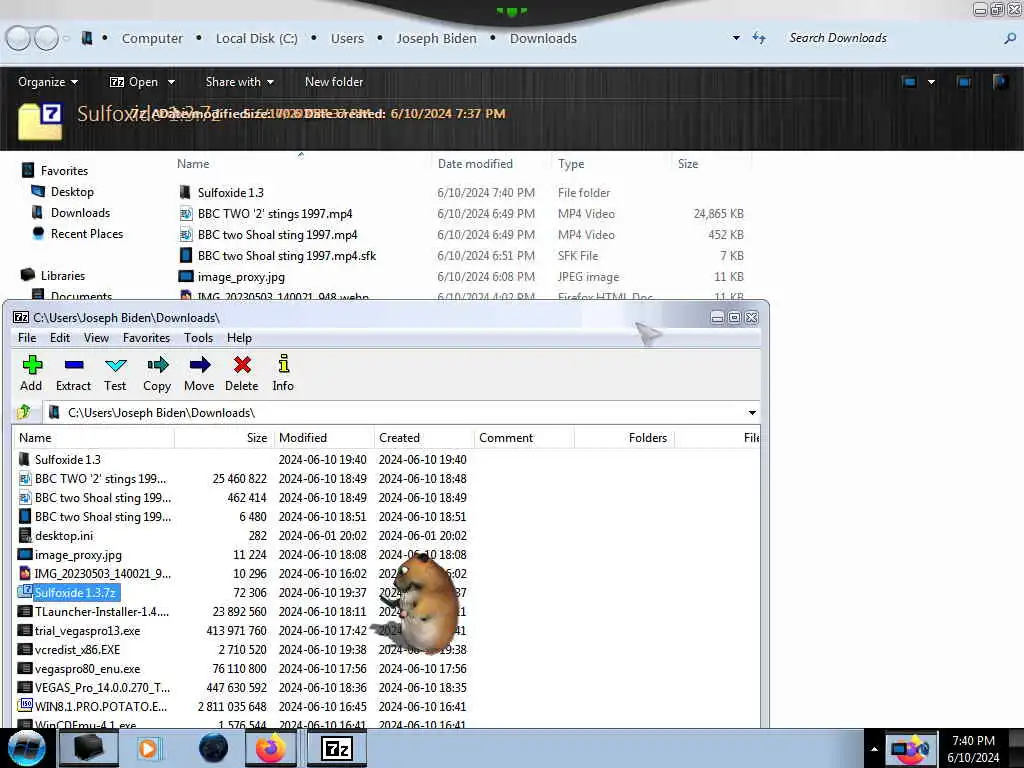This screenshot has height=768, width=1024.
Task: Click the change view icon in Explorer
Action: point(909,82)
